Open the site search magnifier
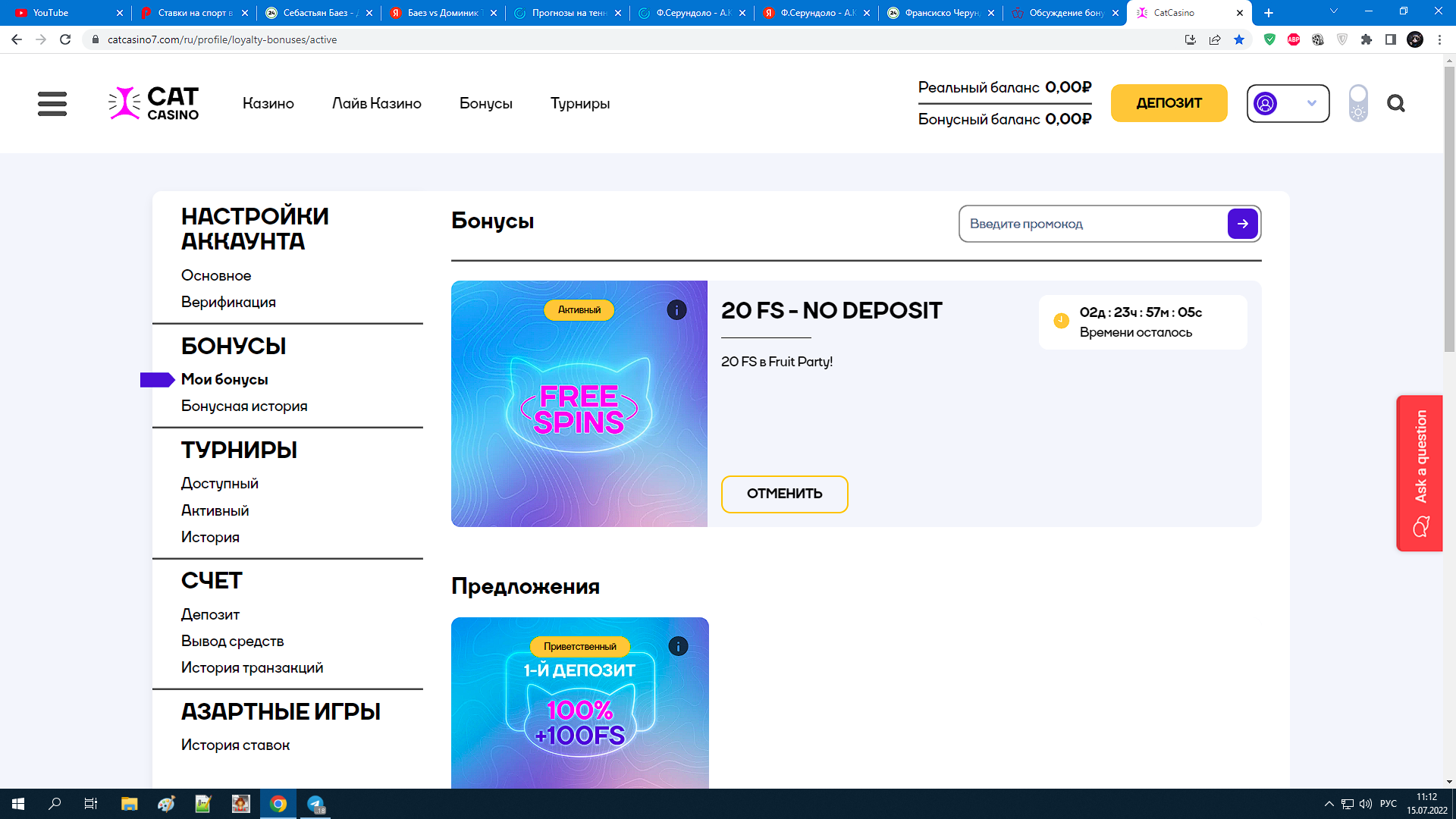Image resolution: width=1456 pixels, height=819 pixels. click(1396, 103)
